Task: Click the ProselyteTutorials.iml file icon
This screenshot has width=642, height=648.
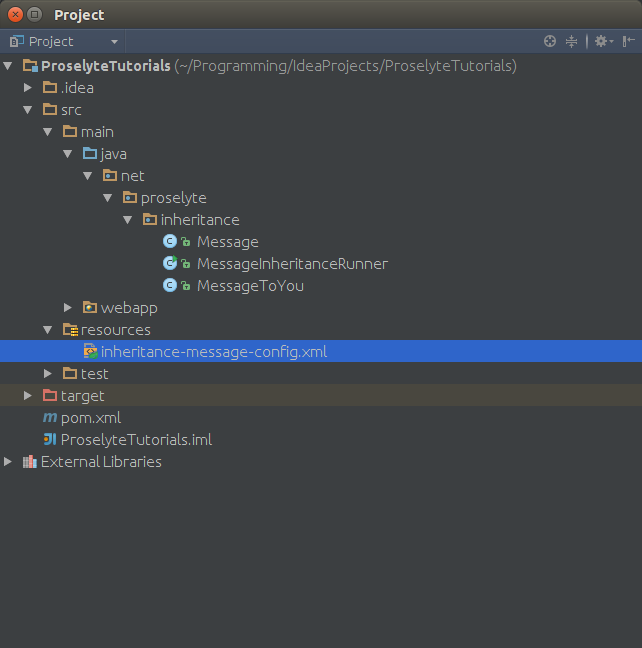Action: tap(50, 440)
